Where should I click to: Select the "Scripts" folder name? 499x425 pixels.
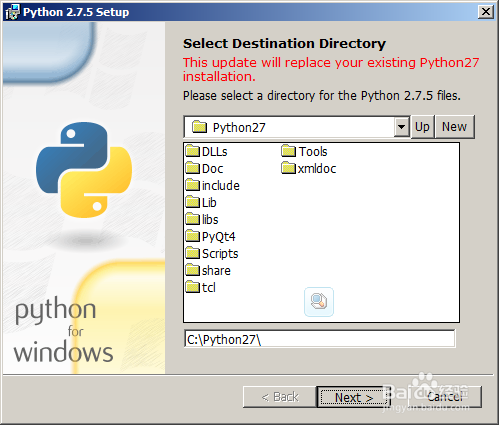220,254
